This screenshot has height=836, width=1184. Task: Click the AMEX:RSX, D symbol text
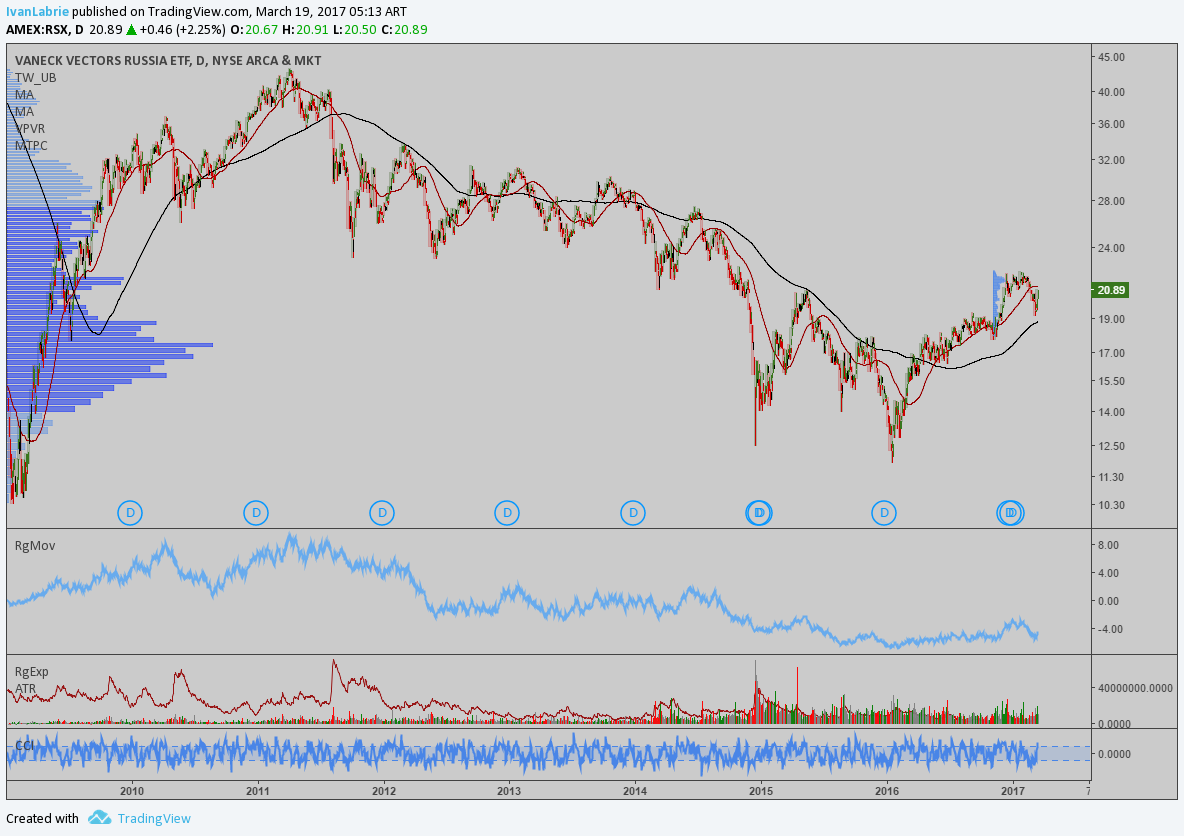[x=45, y=29]
